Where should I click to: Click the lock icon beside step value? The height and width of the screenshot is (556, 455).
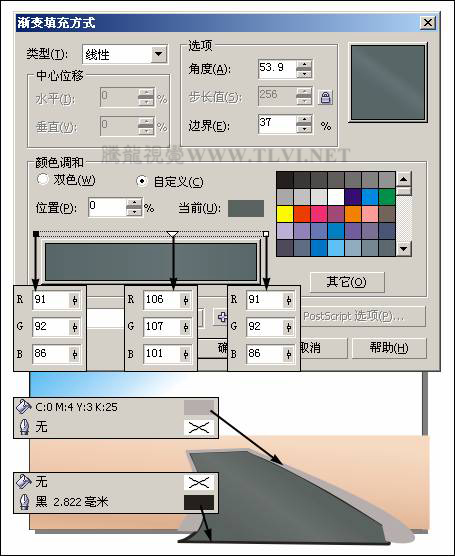click(325, 97)
